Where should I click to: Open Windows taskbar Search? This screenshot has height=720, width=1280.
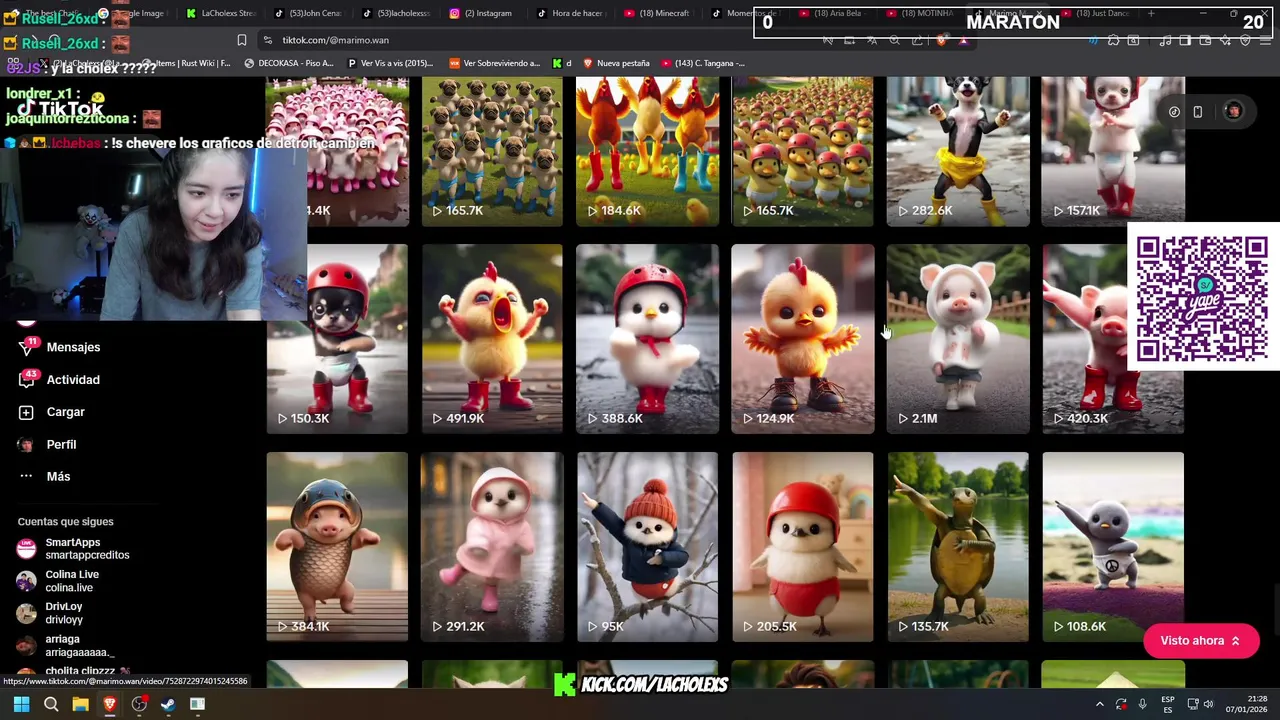51,704
